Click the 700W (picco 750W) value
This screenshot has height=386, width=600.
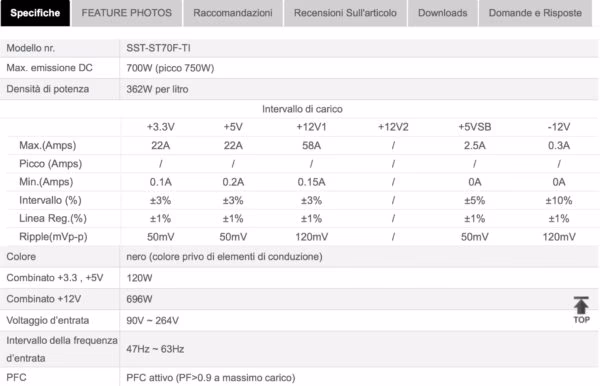pos(170,68)
